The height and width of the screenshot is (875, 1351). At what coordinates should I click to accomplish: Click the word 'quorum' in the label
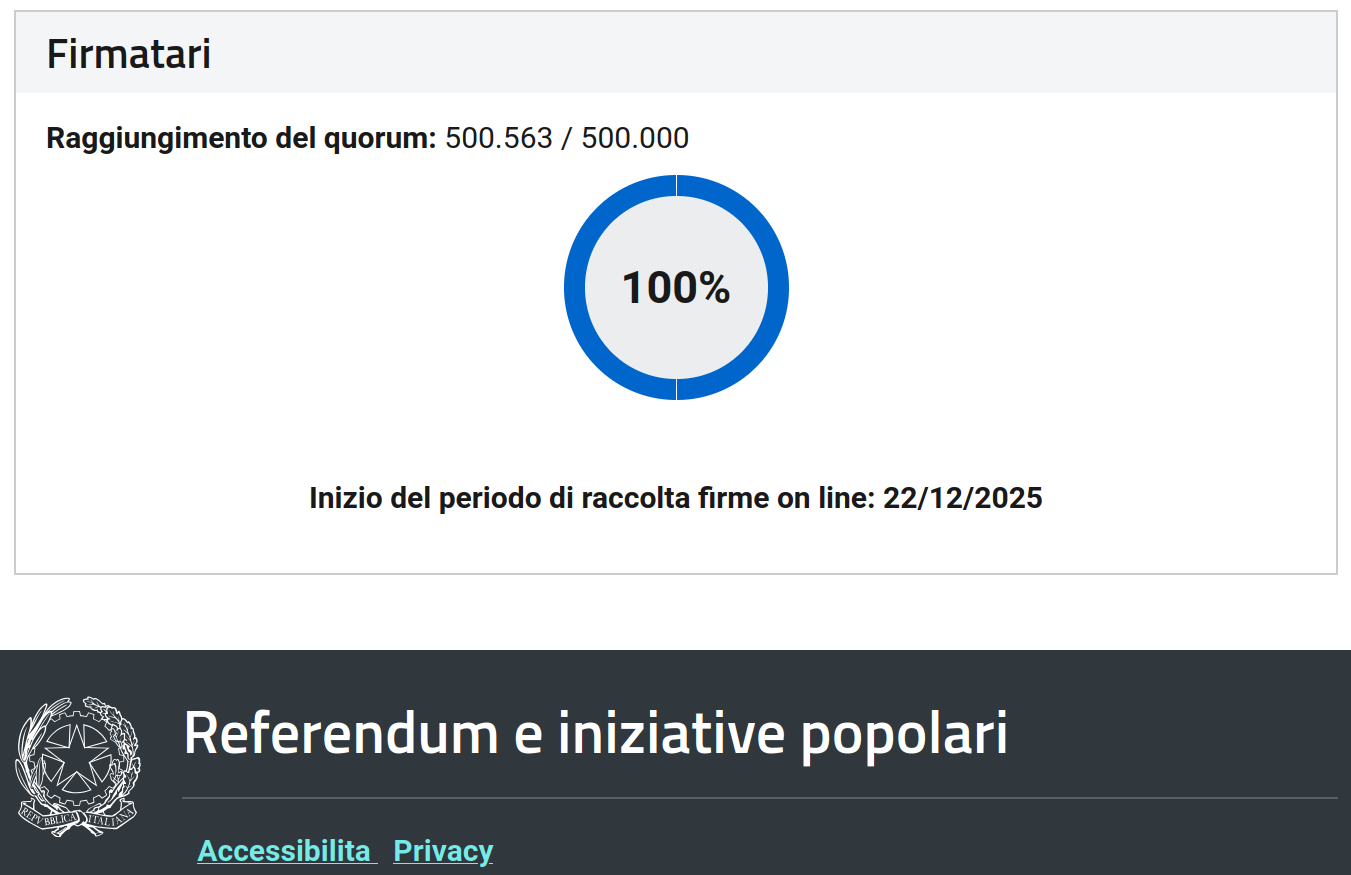coord(378,138)
